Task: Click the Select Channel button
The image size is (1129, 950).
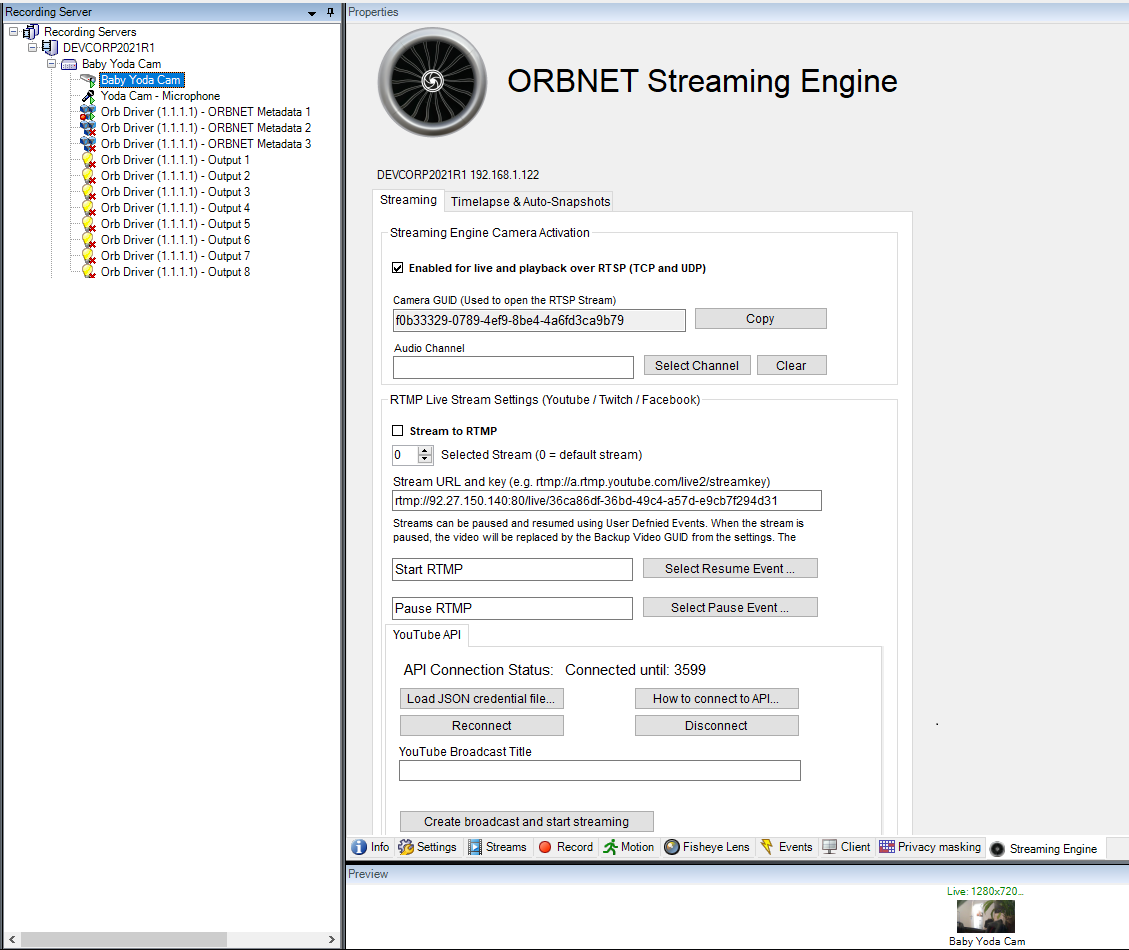Action: coord(696,365)
